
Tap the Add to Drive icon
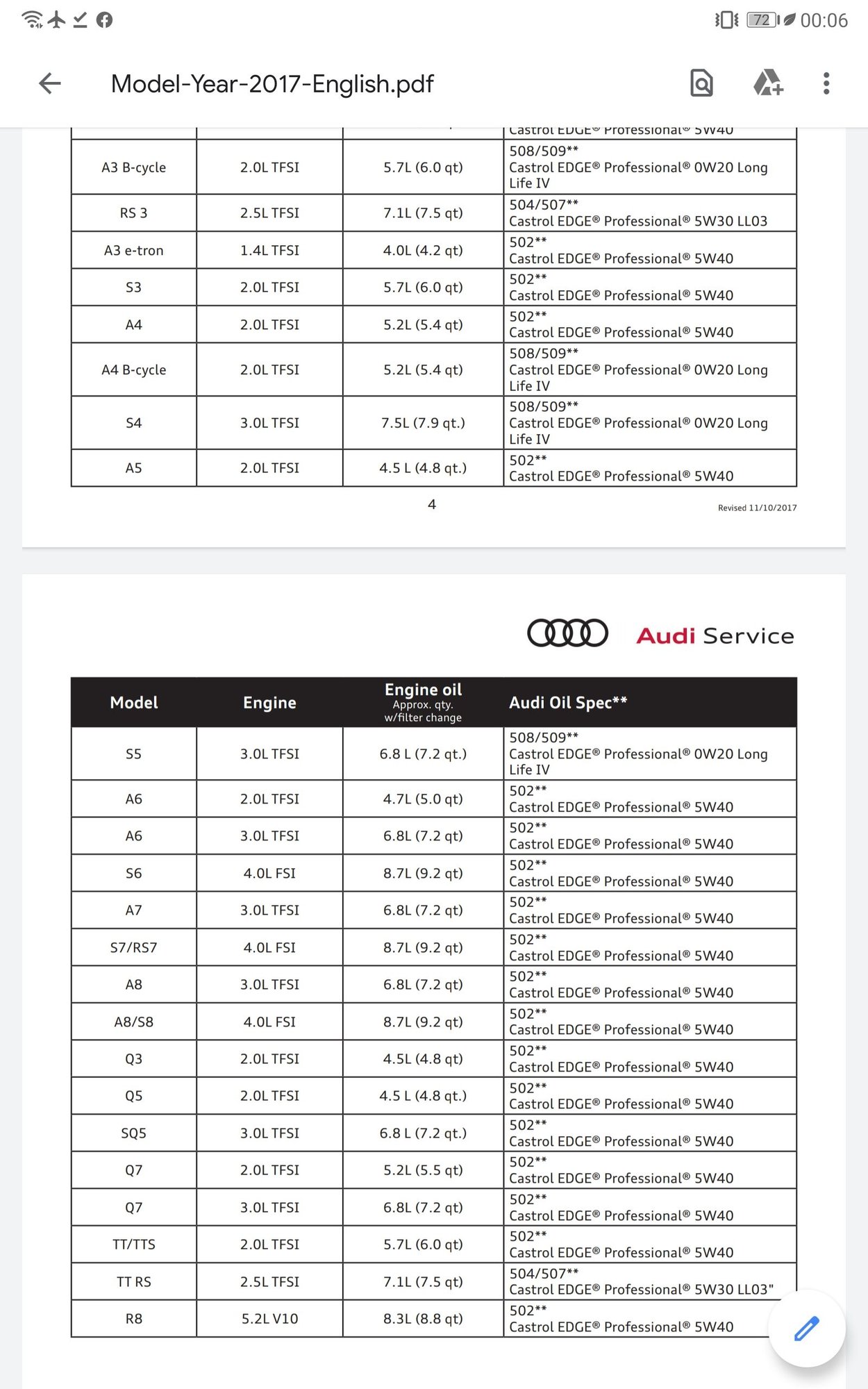click(768, 83)
